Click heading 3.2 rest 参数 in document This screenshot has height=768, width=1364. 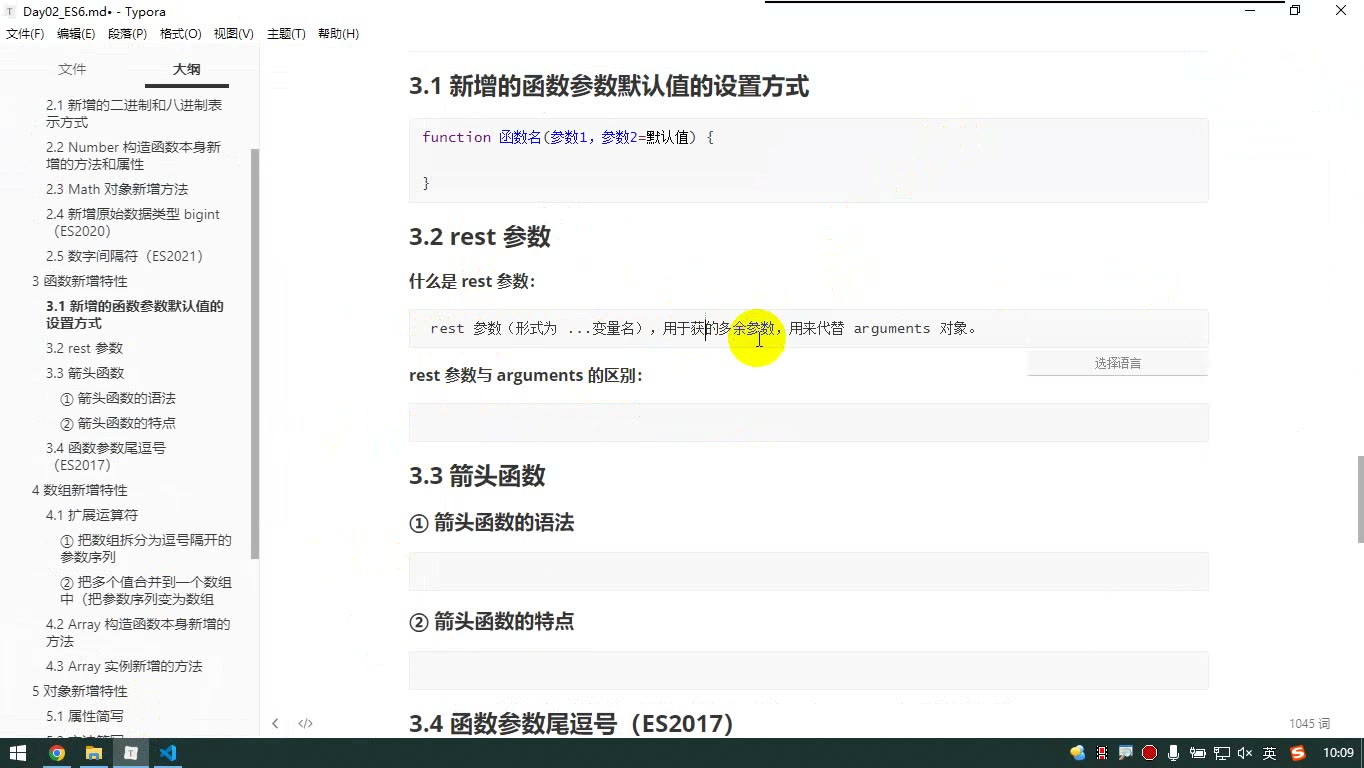point(480,237)
